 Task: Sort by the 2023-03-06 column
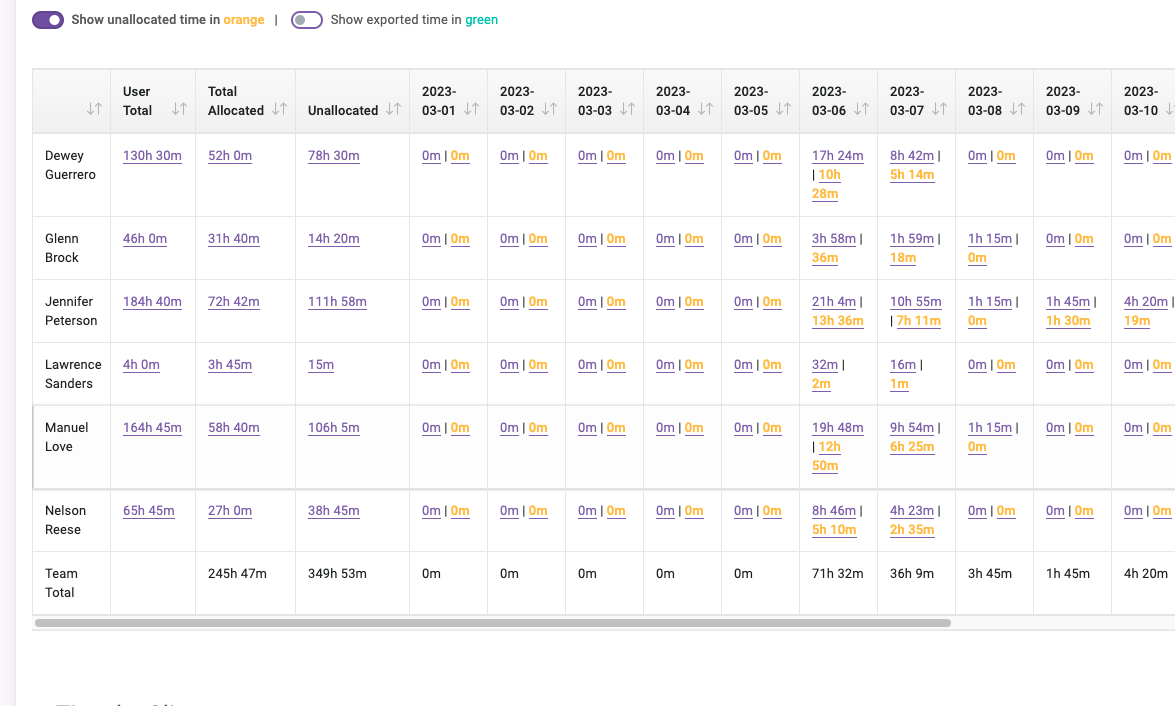(x=861, y=109)
